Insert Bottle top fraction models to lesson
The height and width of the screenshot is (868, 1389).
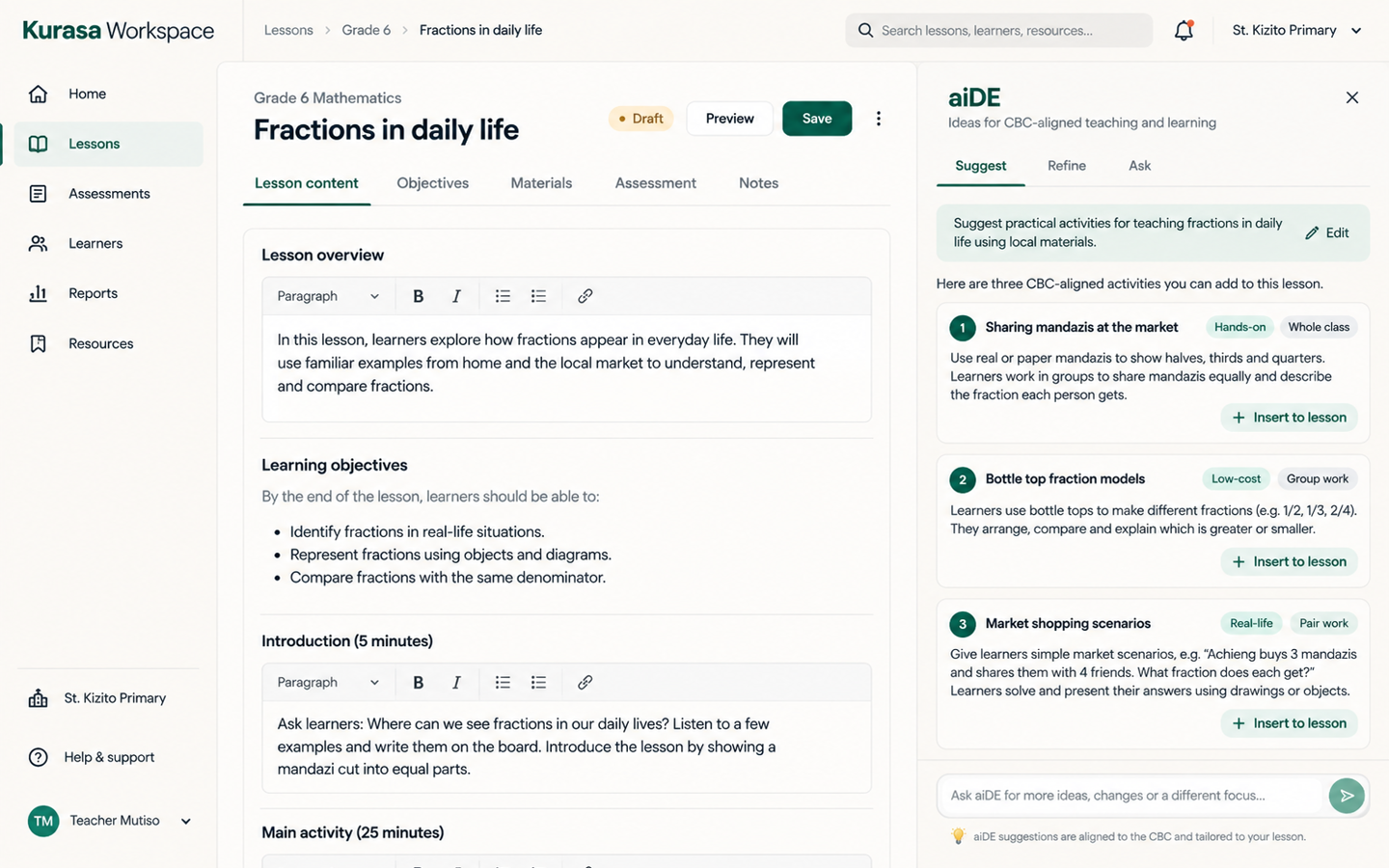1290,561
